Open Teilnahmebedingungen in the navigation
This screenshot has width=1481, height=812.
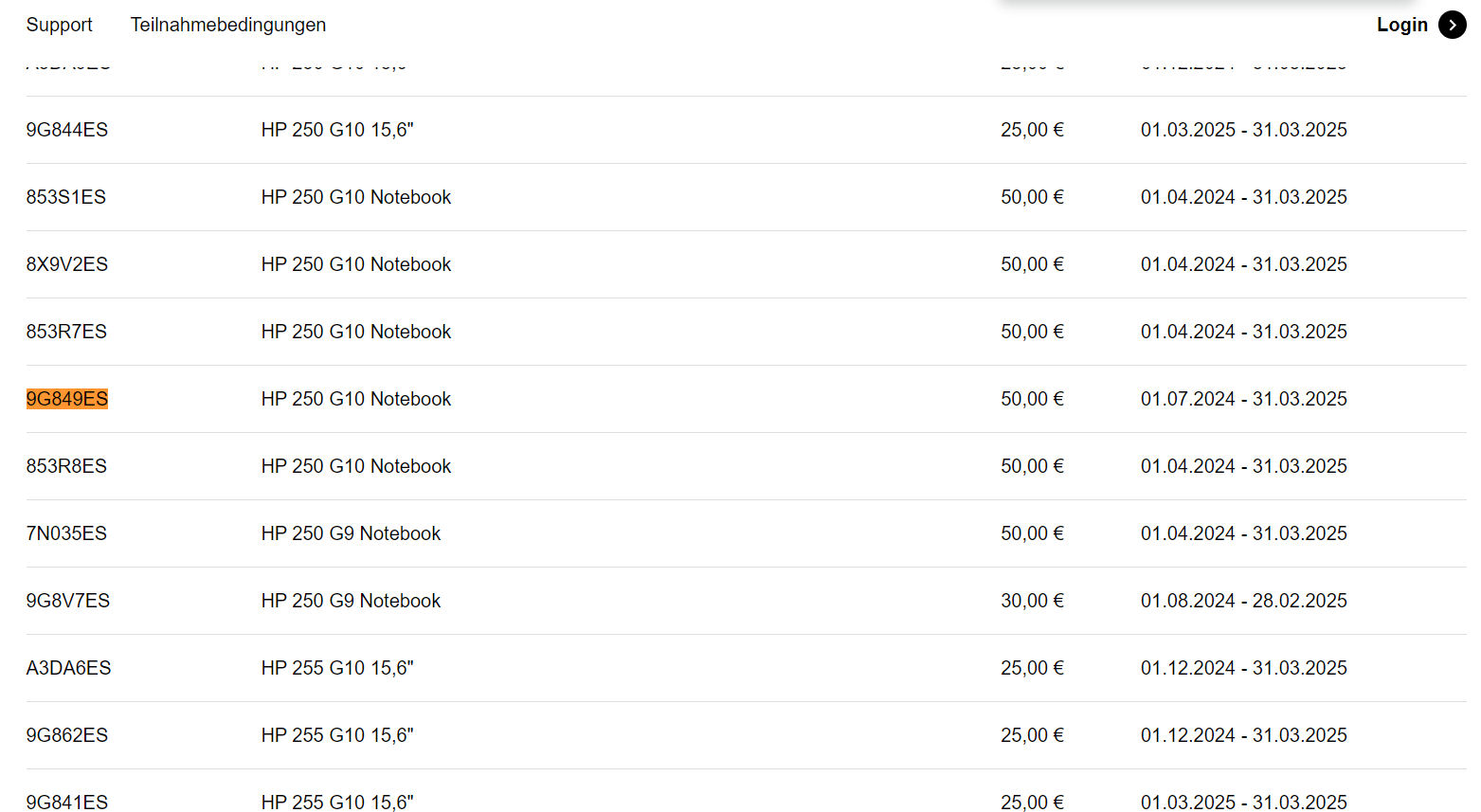[227, 26]
